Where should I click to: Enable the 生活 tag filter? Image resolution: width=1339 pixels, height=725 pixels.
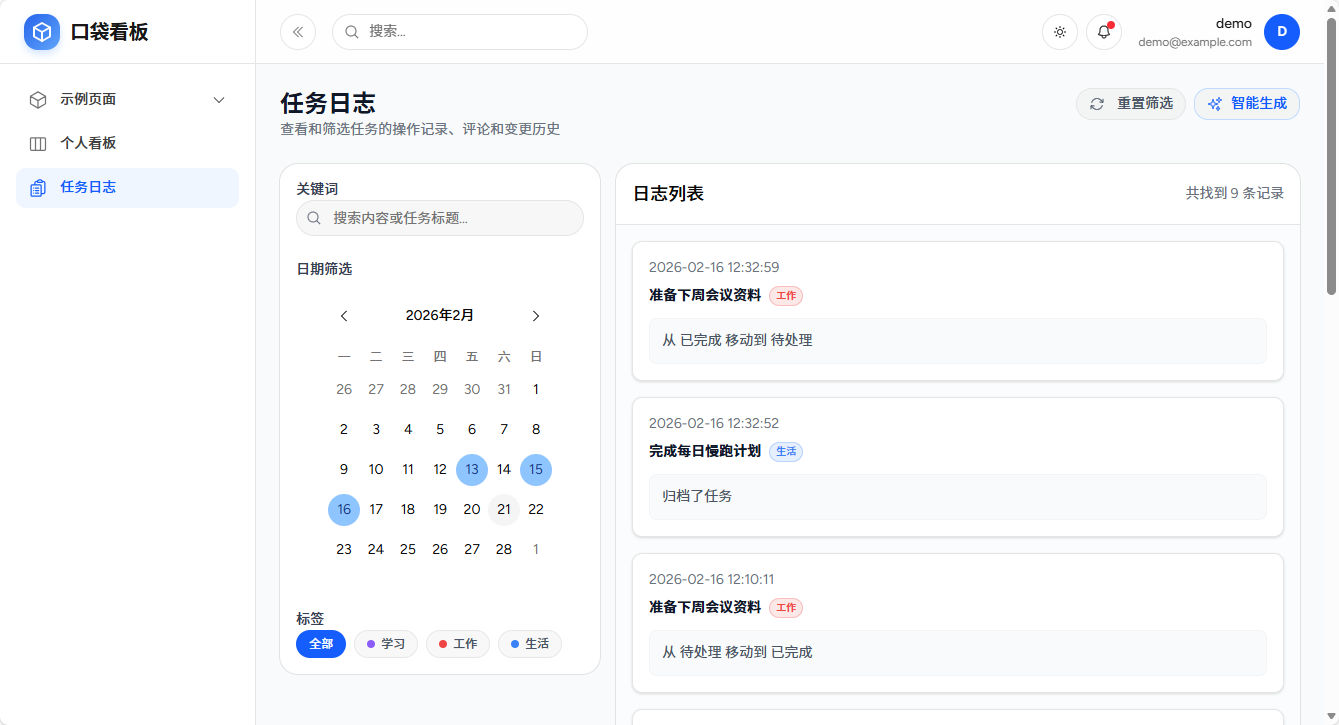point(529,644)
